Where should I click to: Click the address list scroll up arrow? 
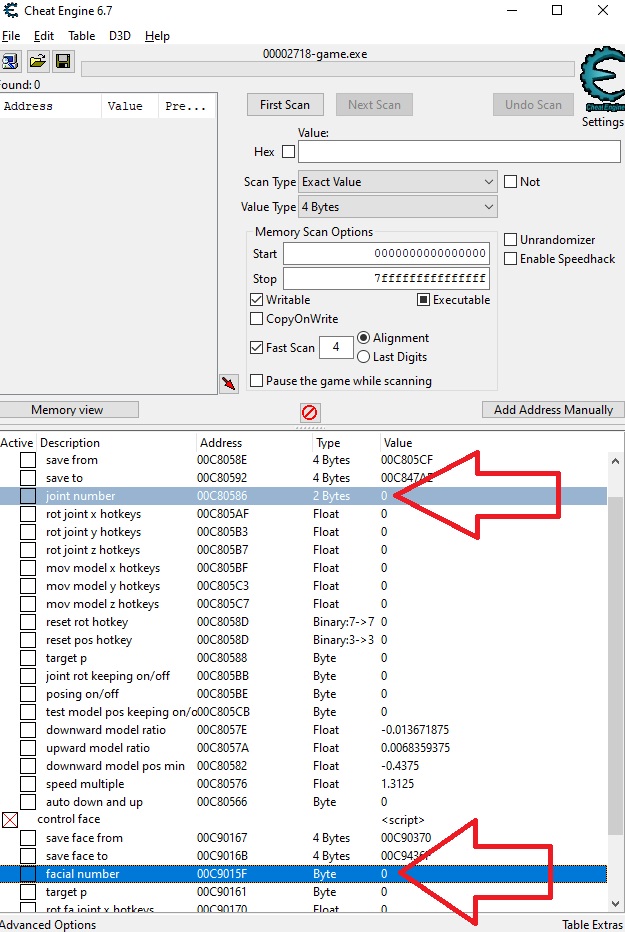615,461
